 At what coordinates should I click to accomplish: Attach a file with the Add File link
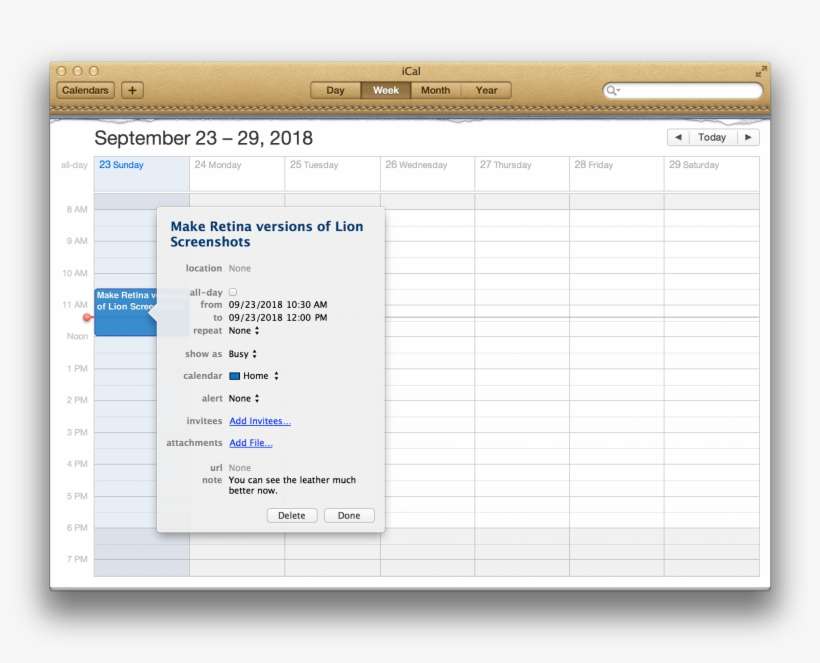click(x=250, y=443)
